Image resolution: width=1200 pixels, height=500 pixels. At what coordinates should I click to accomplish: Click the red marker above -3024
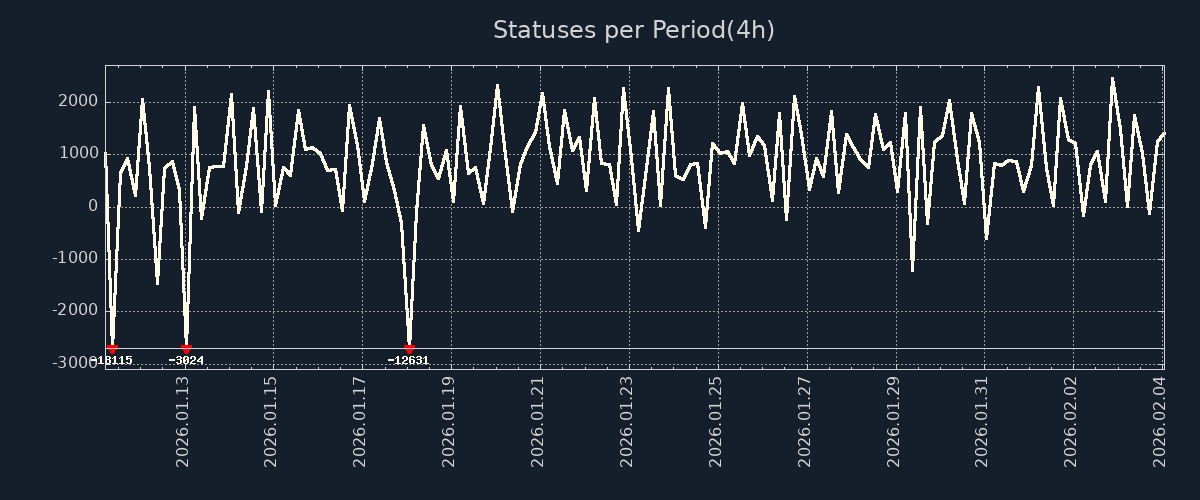(x=186, y=349)
